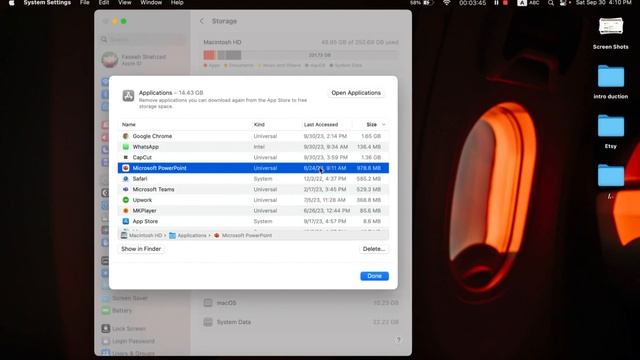
Task: Open System Settings menu in menu bar
Action: (47, 3)
